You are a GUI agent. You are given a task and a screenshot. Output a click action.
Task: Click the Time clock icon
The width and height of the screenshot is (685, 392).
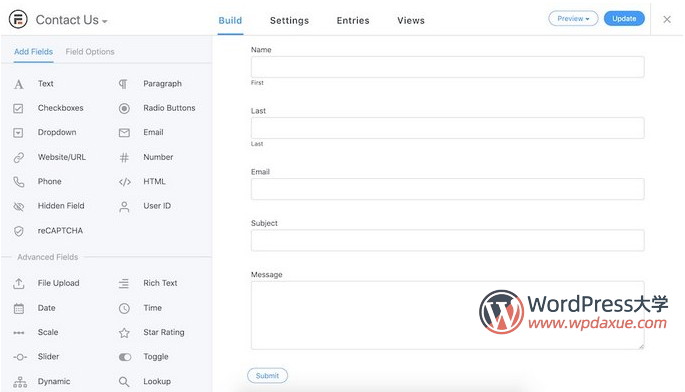coord(124,309)
